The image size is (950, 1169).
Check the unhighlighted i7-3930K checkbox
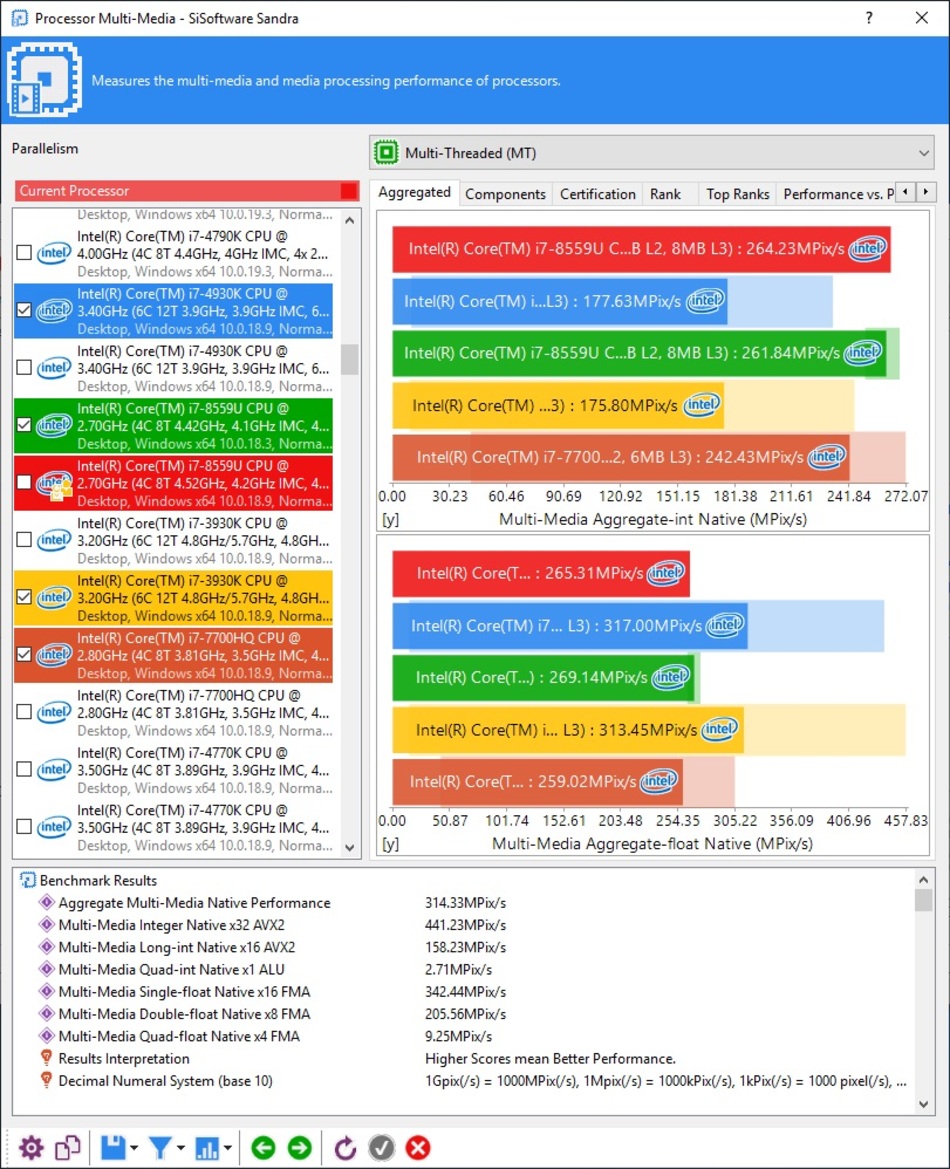tap(24, 540)
